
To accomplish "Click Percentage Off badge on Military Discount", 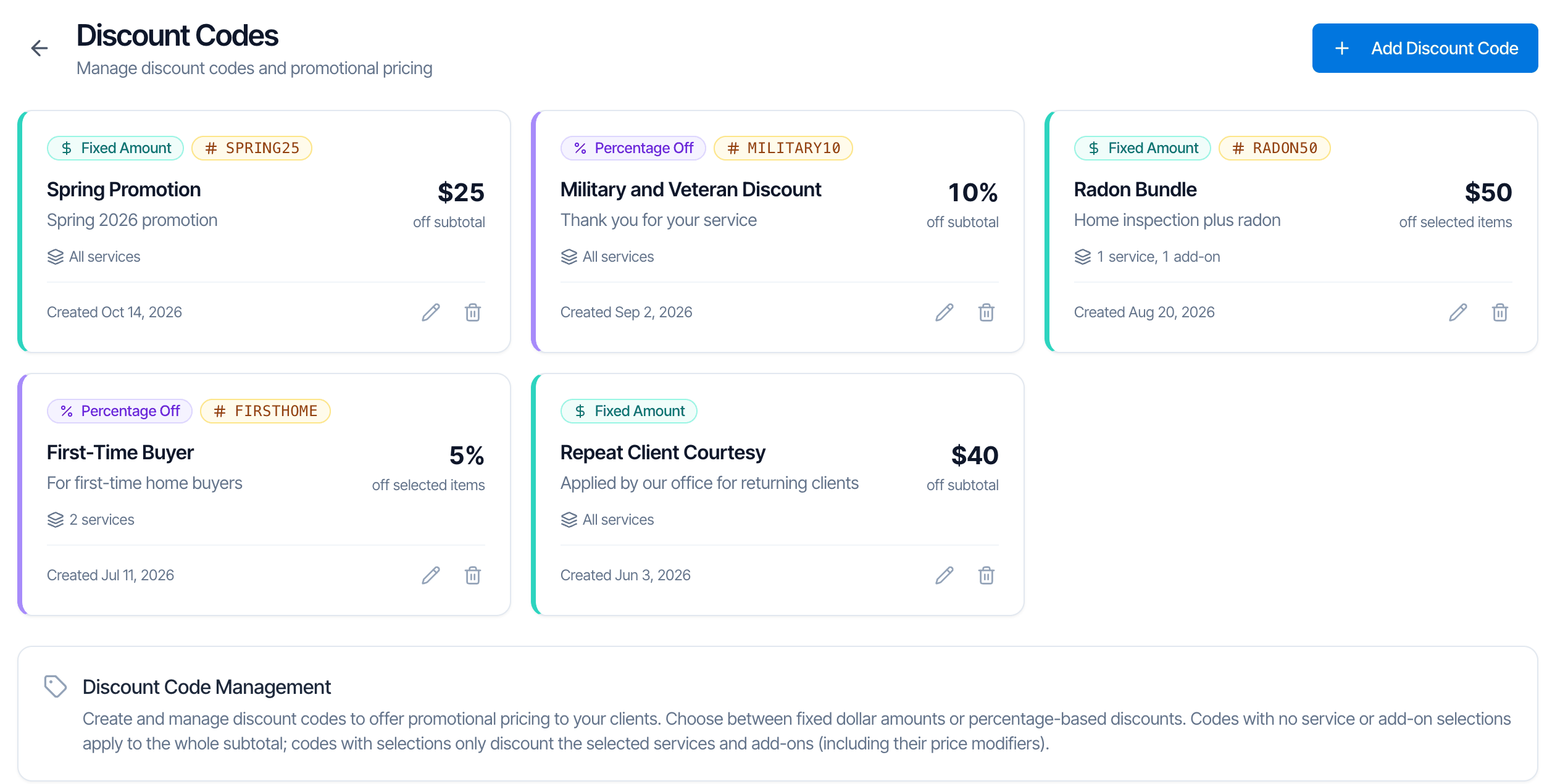I will (x=633, y=148).
